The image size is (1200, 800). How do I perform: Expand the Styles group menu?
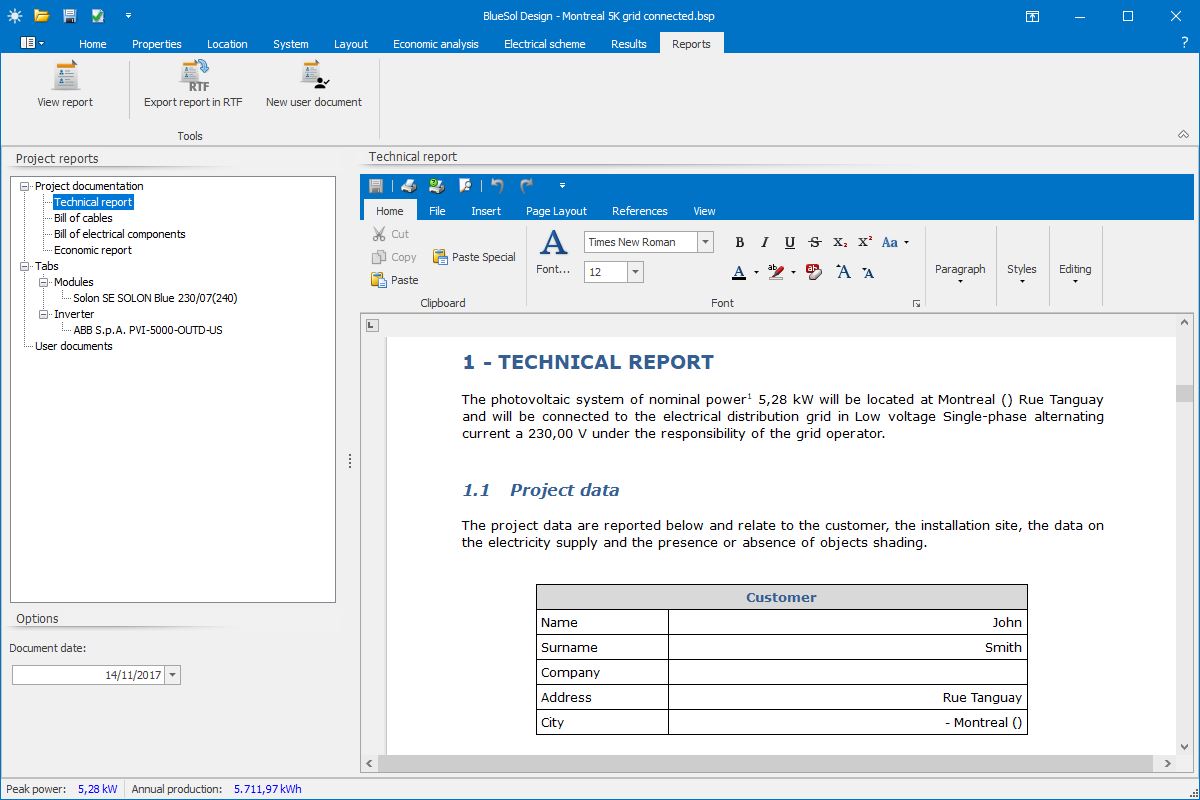point(1022,273)
